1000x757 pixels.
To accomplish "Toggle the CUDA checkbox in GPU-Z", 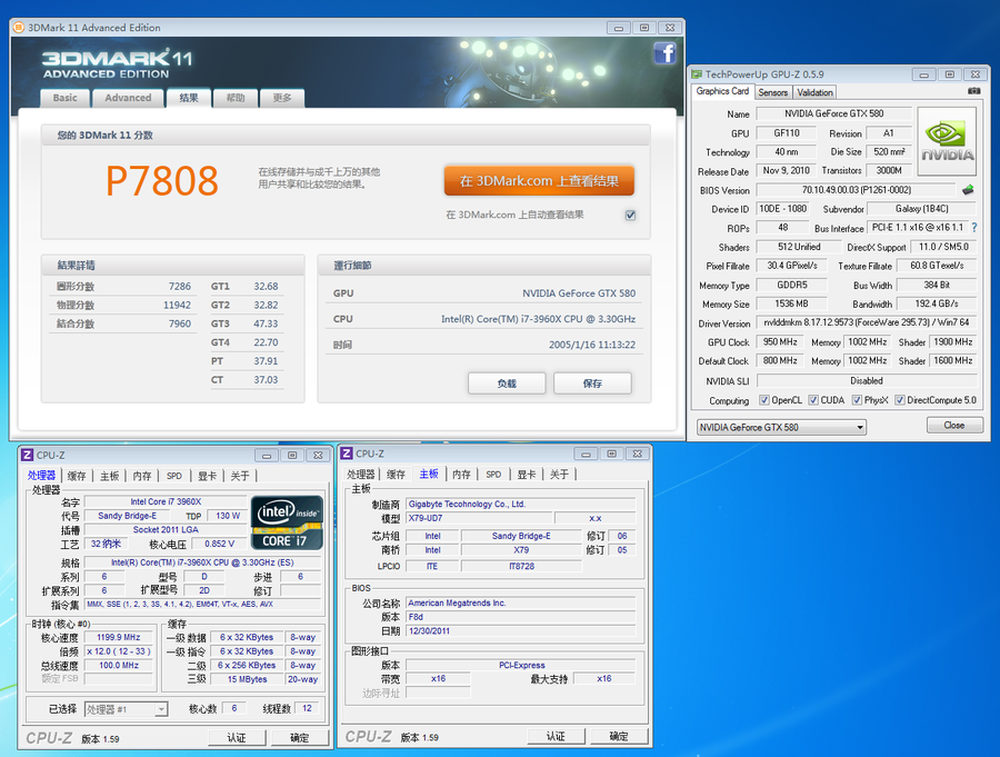I will (813, 400).
